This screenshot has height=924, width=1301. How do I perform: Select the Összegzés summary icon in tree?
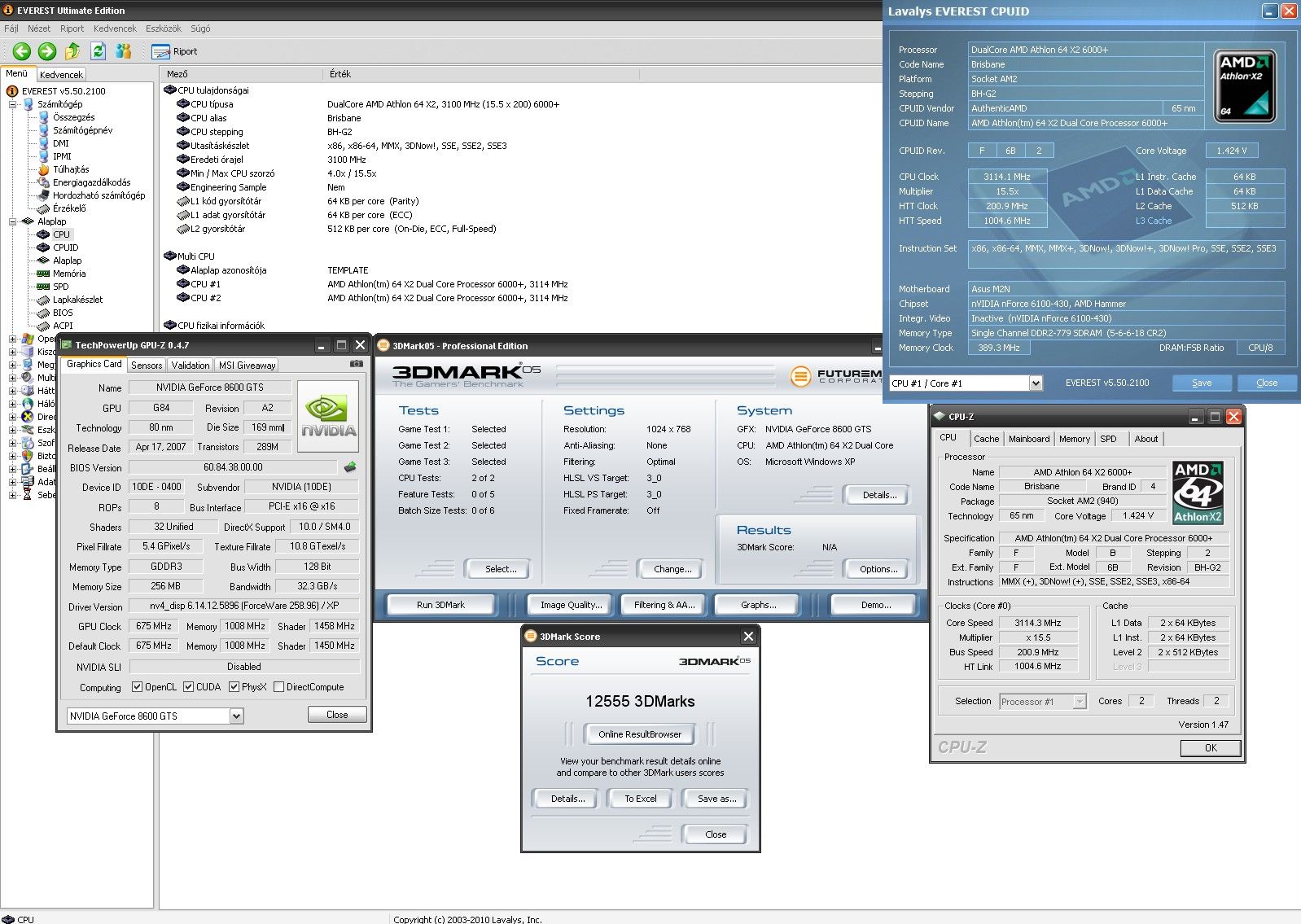pos(44,117)
